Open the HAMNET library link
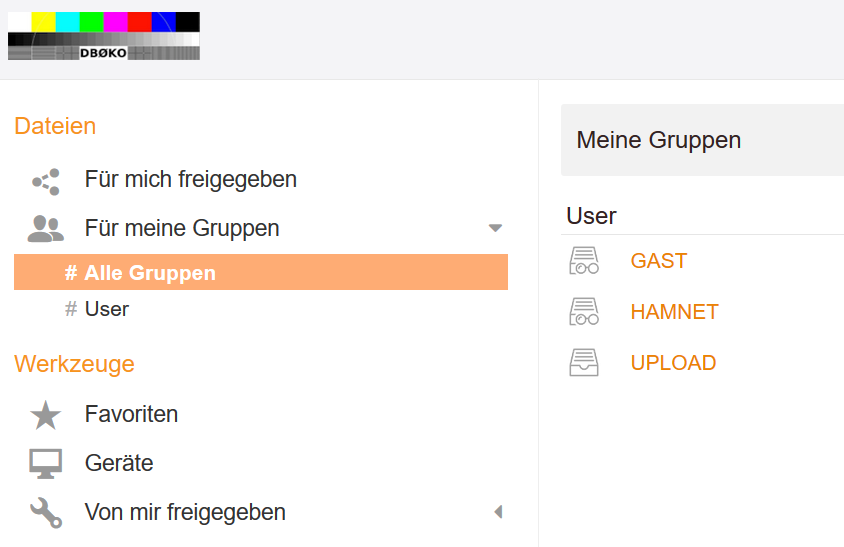The image size is (844, 547). coord(674,312)
